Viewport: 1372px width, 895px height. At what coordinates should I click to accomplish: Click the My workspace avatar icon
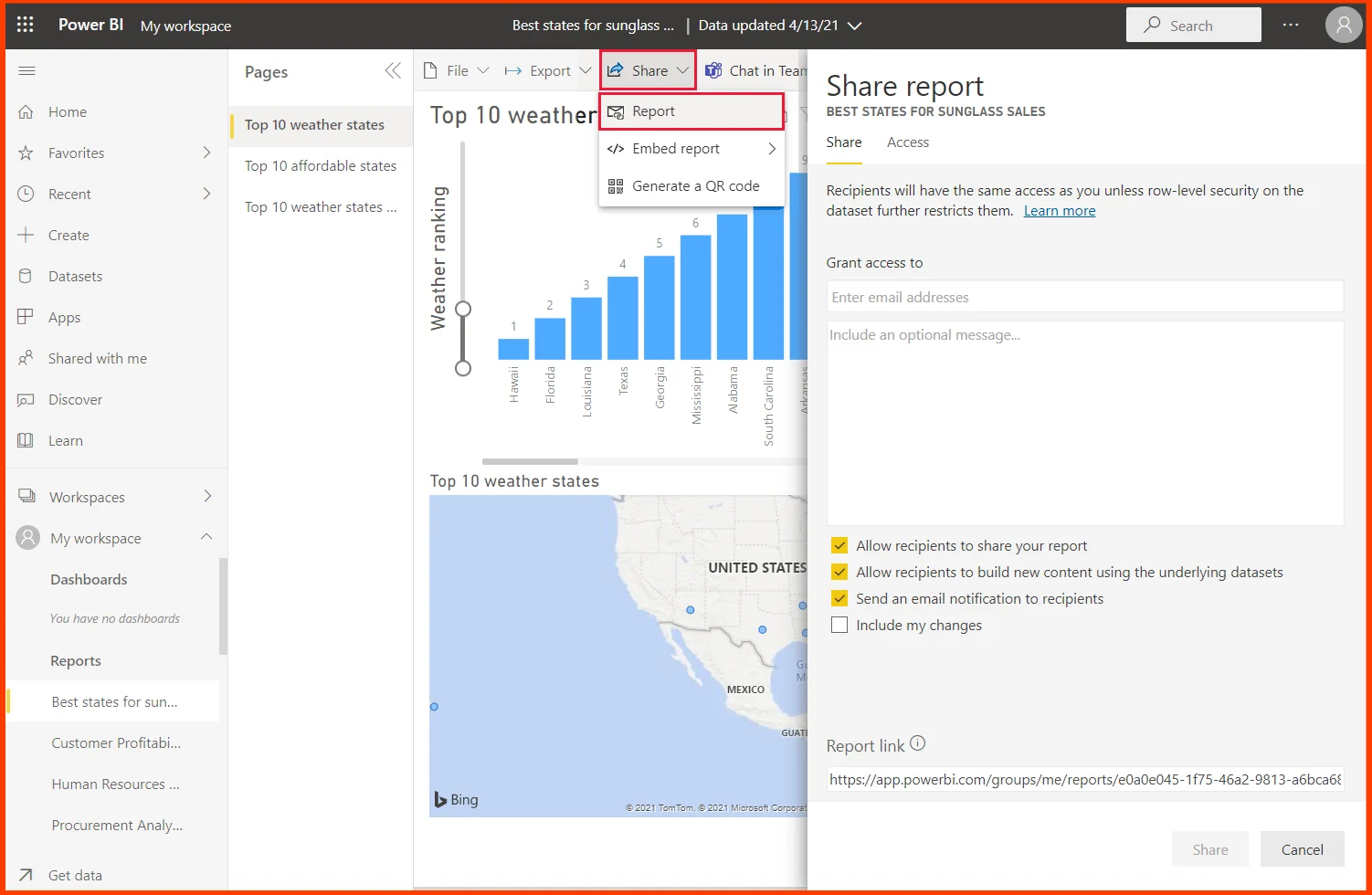pyautogui.click(x=28, y=538)
